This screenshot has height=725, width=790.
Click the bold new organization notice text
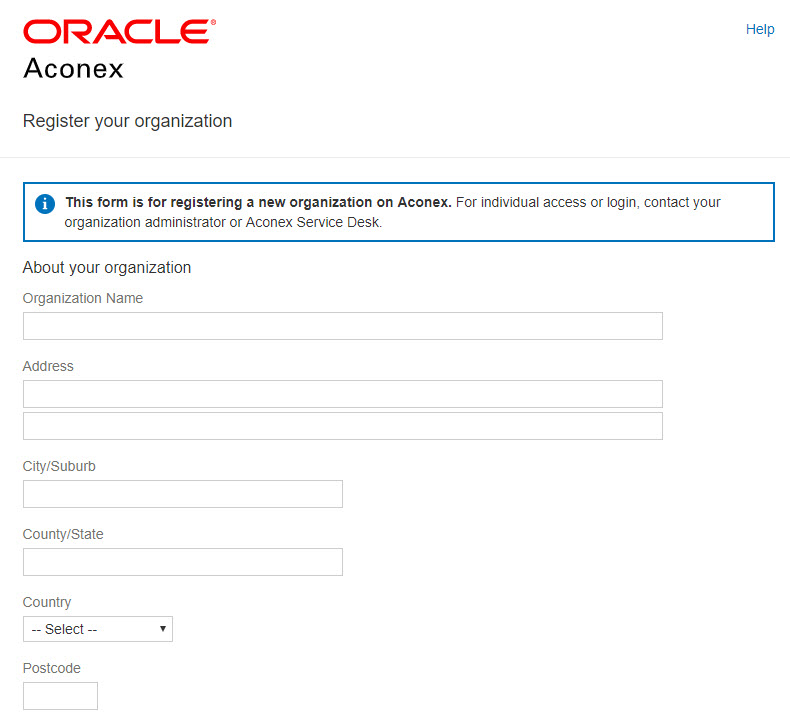point(258,202)
